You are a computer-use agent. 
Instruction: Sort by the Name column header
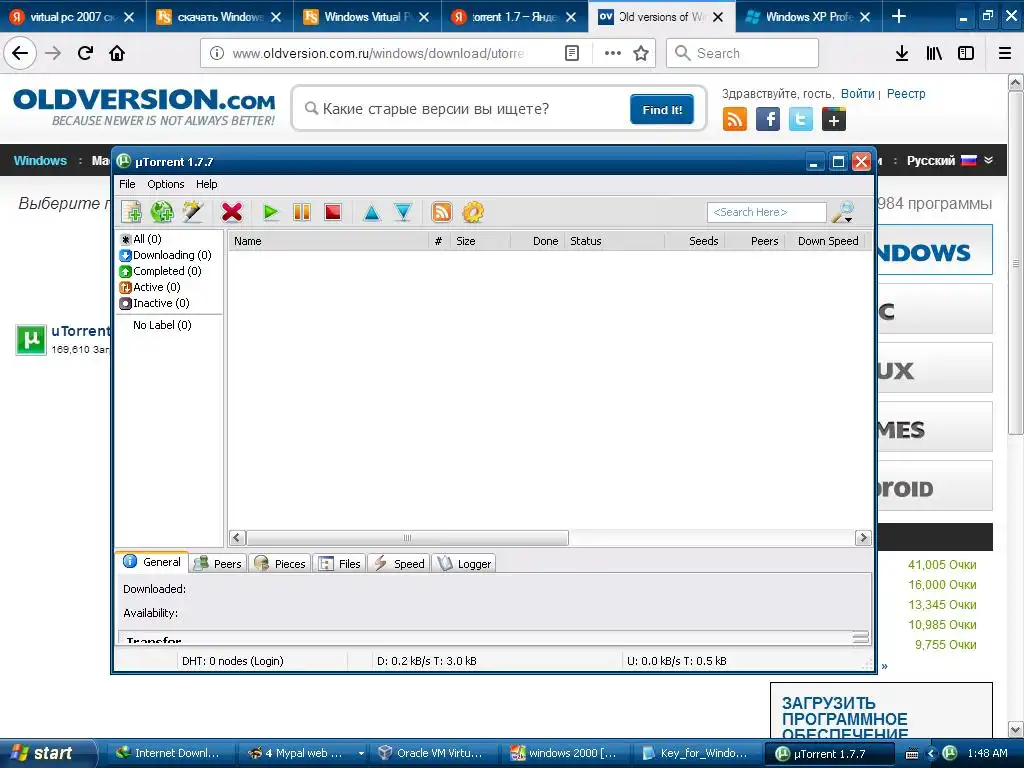pyautogui.click(x=328, y=241)
